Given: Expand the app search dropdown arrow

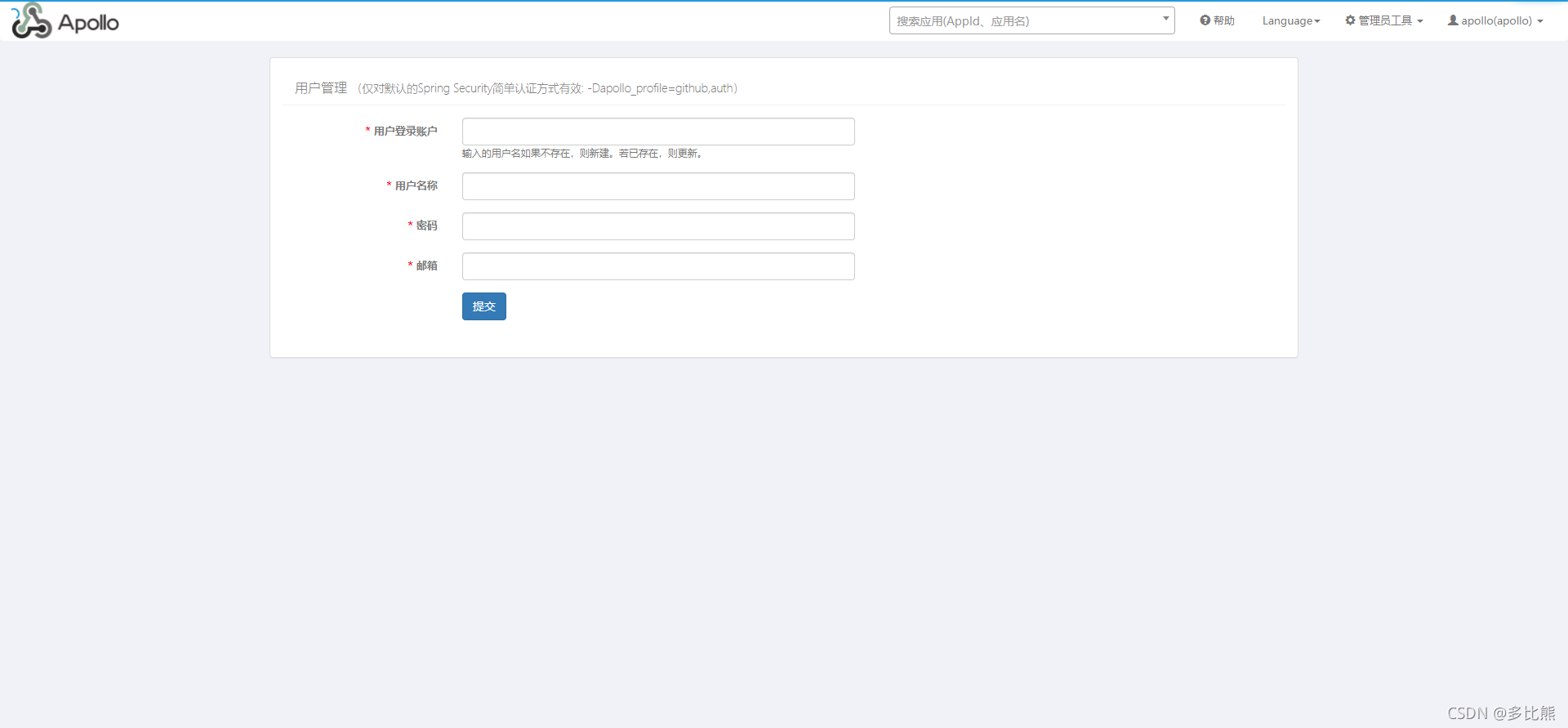Looking at the screenshot, I should 1166,18.
